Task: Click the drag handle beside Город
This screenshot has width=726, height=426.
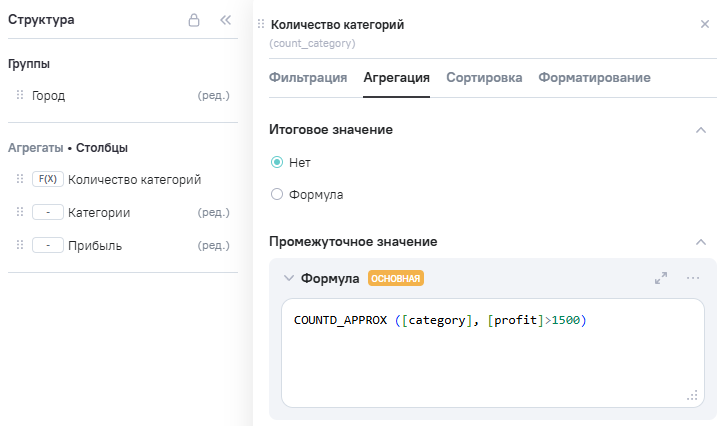Action: [x=20, y=96]
